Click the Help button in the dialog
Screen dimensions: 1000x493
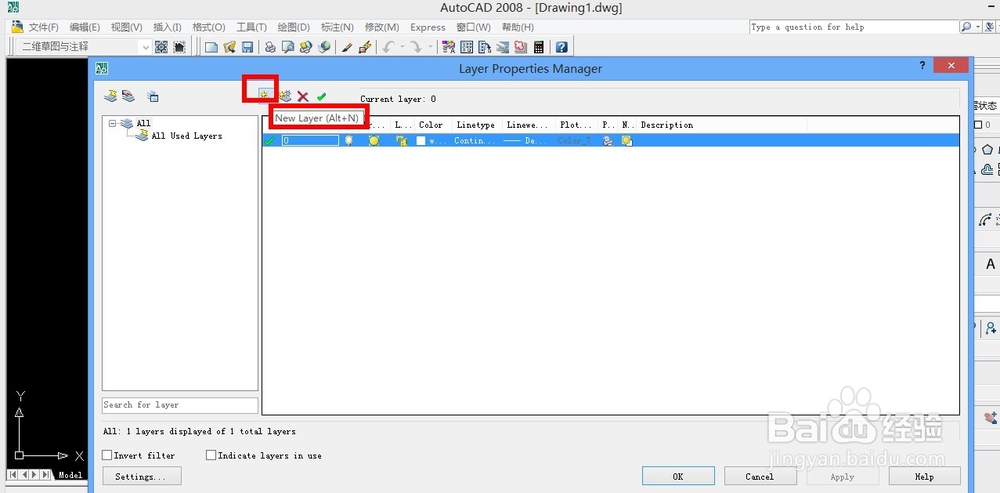coord(924,476)
